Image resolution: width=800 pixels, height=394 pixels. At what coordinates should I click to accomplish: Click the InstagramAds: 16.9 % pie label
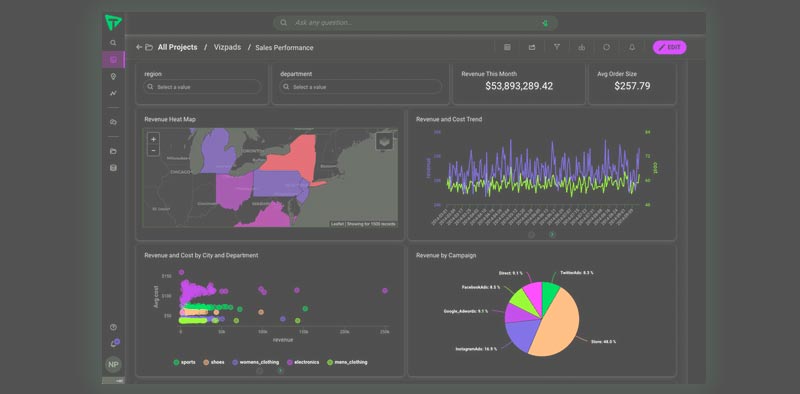pos(477,350)
